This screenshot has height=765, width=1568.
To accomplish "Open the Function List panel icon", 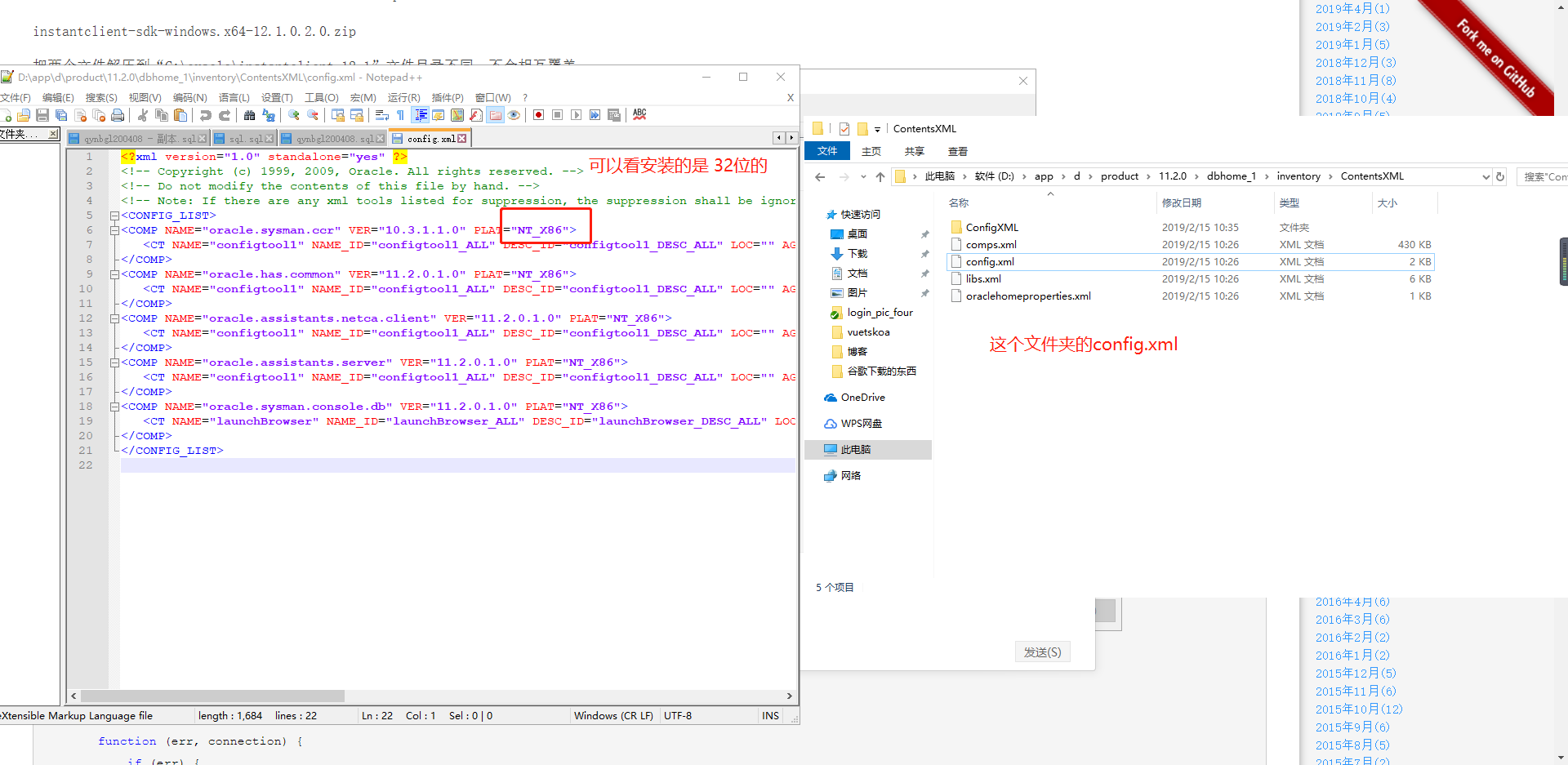I will [x=476, y=115].
